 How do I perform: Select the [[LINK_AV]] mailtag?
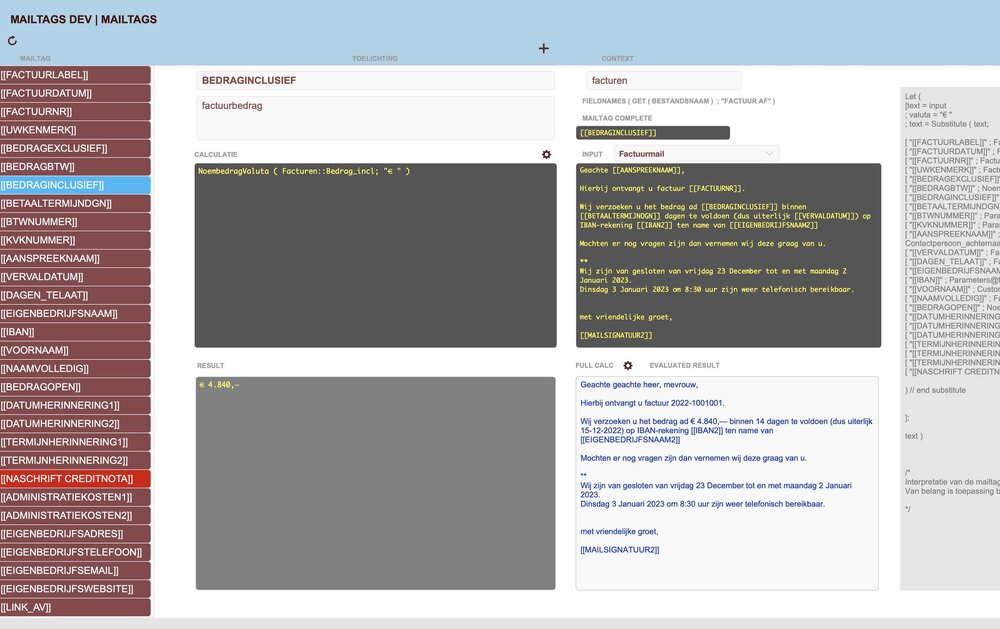tap(75, 607)
